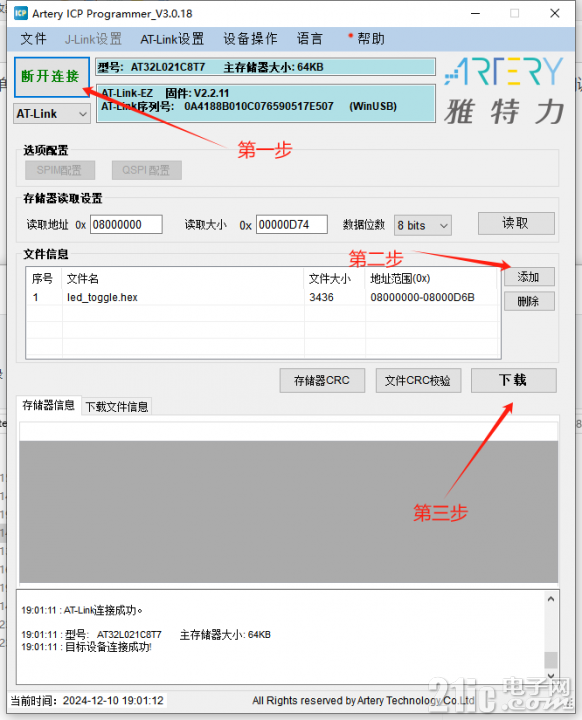Click the file size 3436 cell
This screenshot has height=720, width=582.
(321, 298)
